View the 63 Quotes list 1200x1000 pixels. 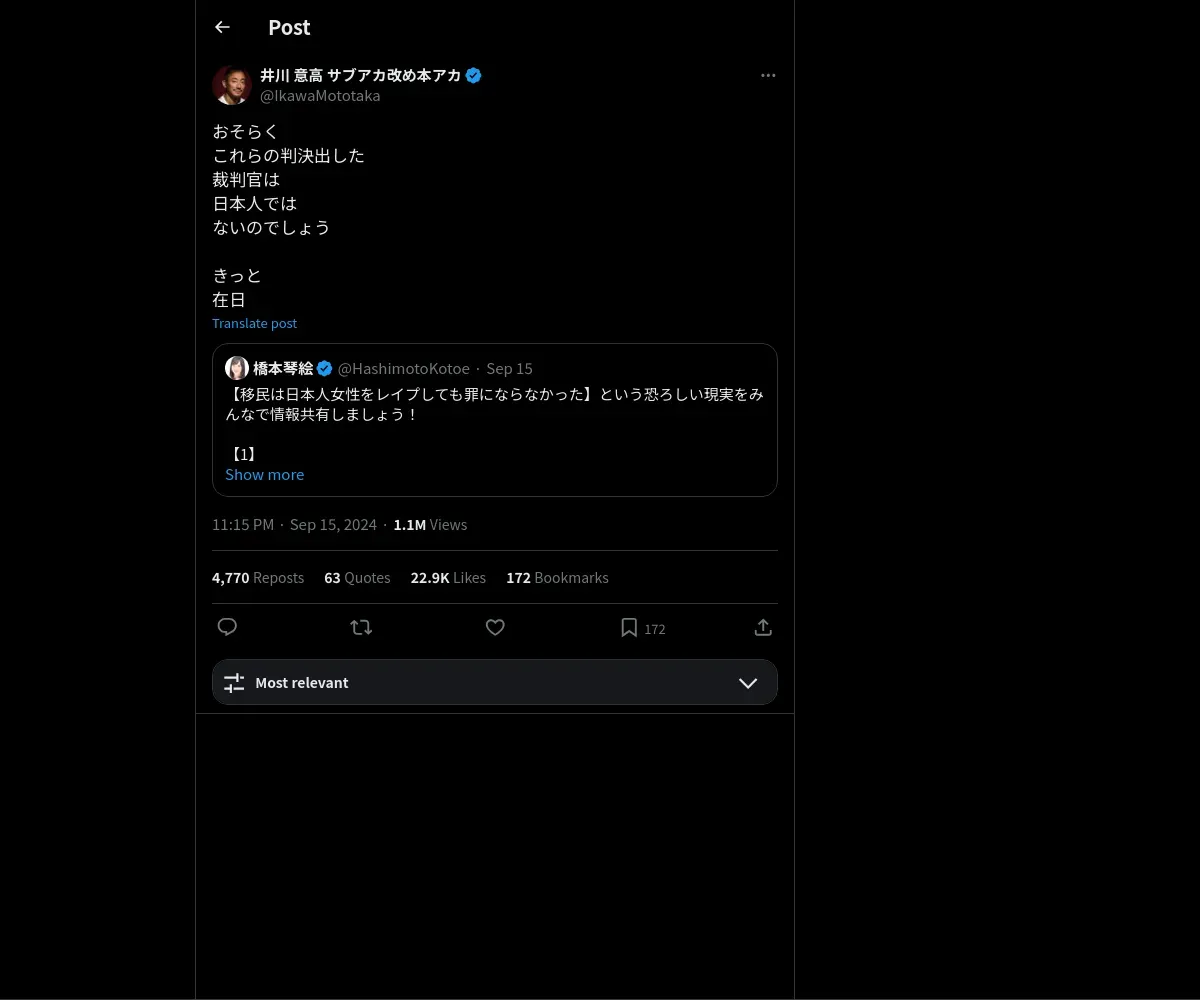tap(357, 578)
